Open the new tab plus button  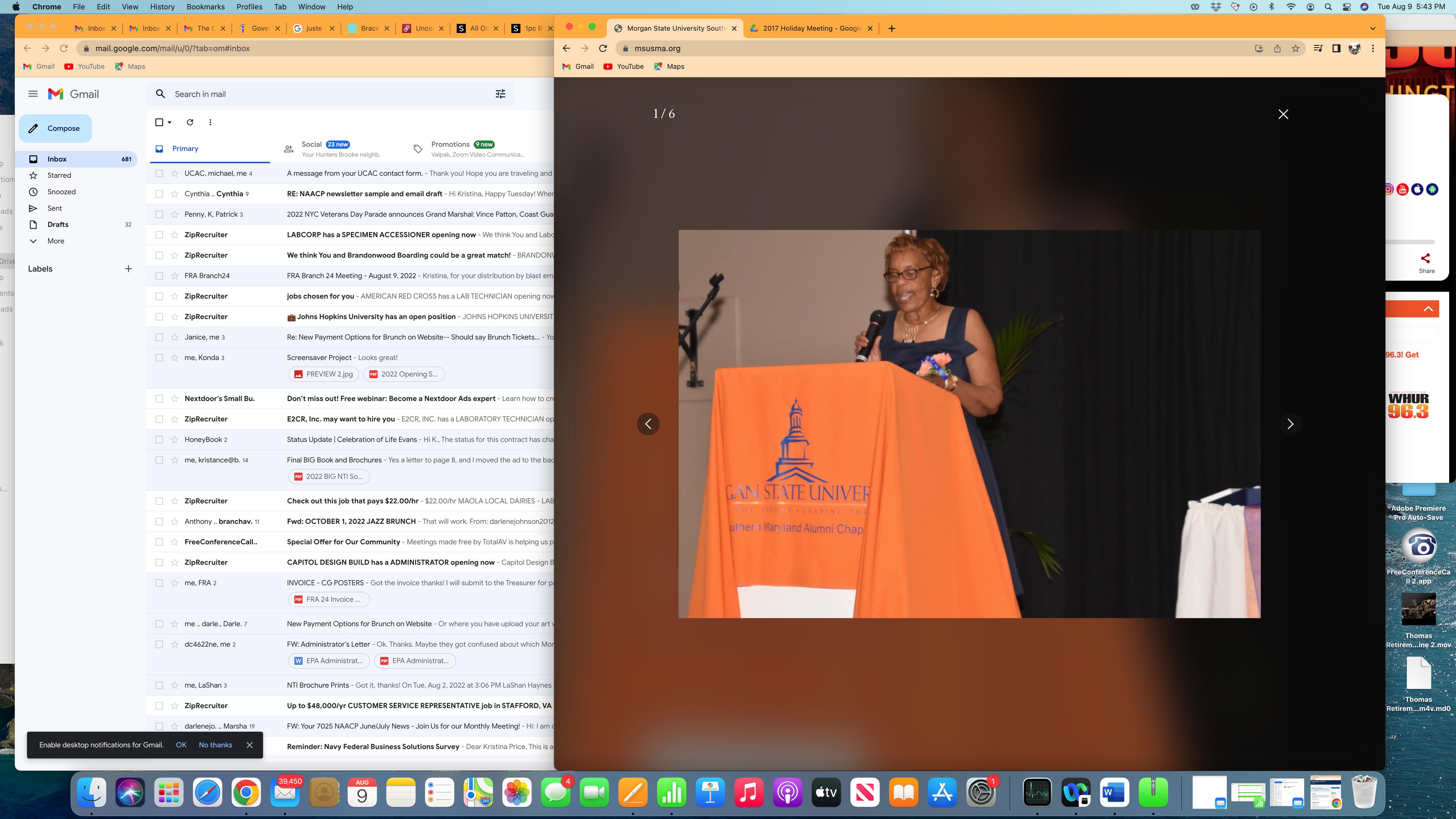click(891, 28)
